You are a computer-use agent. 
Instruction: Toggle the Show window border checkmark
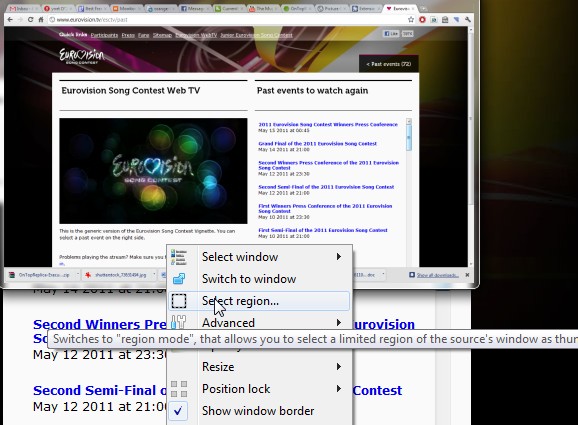point(178,411)
